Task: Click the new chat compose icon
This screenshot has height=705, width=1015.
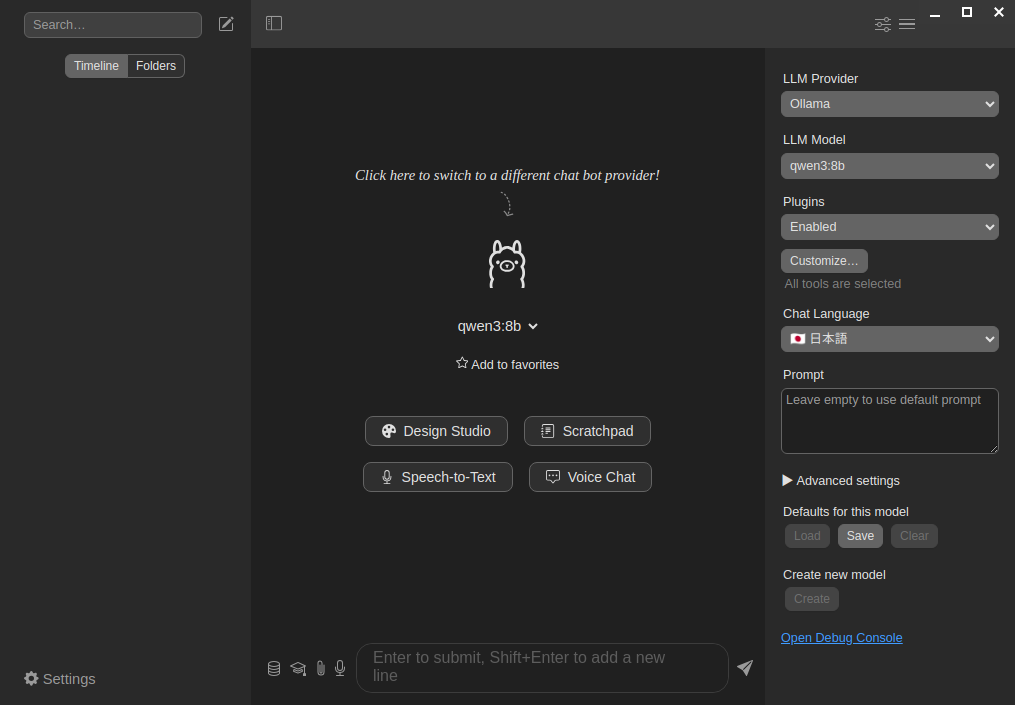Action: click(x=226, y=25)
